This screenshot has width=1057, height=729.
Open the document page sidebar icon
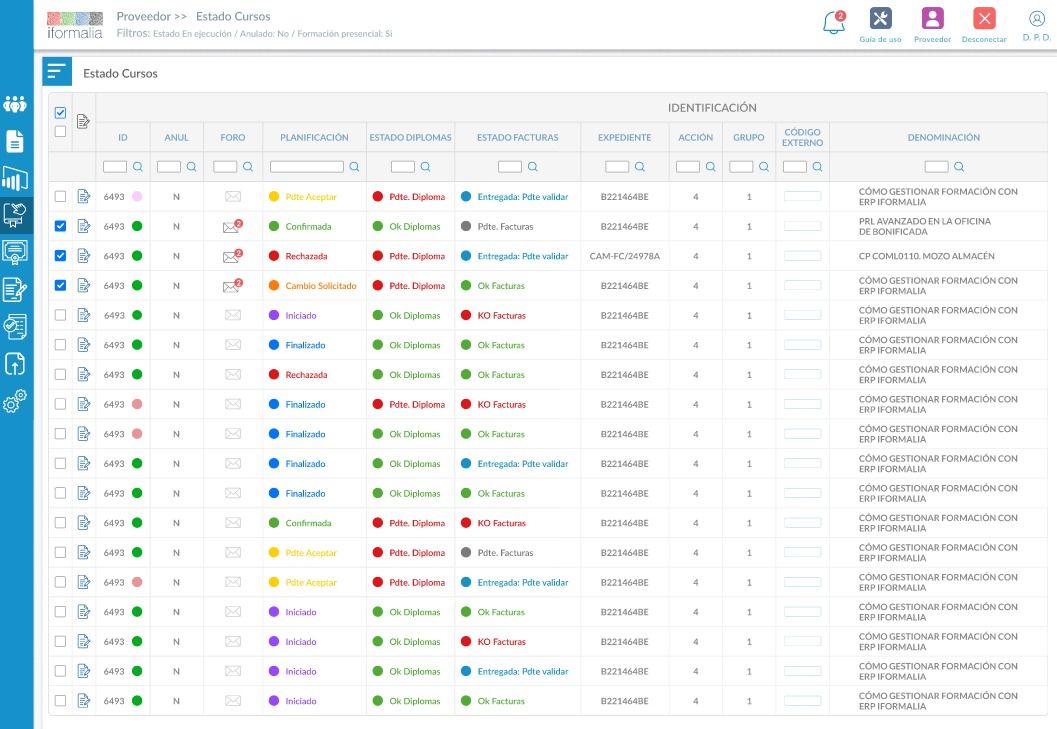[x=15, y=141]
